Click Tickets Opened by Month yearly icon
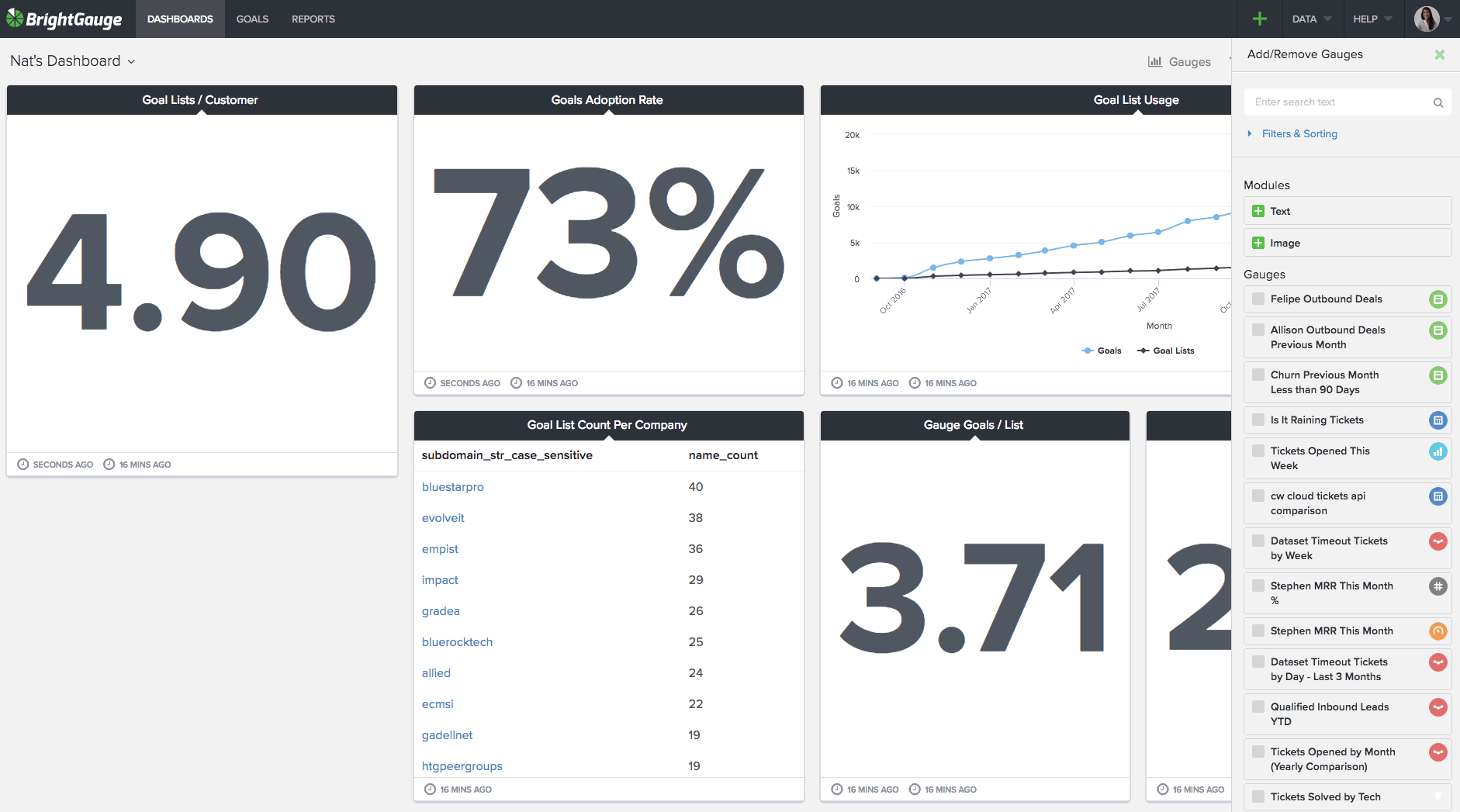Screen dimensions: 1460x812 pos(1438,752)
